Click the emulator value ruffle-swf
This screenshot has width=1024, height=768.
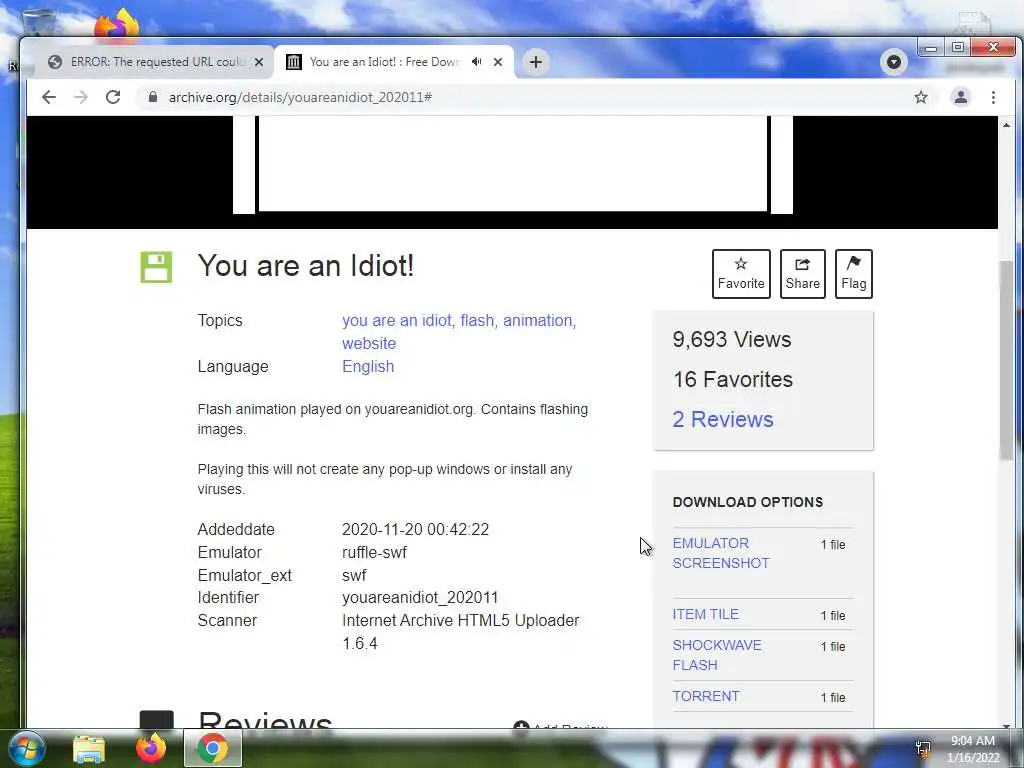(x=374, y=552)
